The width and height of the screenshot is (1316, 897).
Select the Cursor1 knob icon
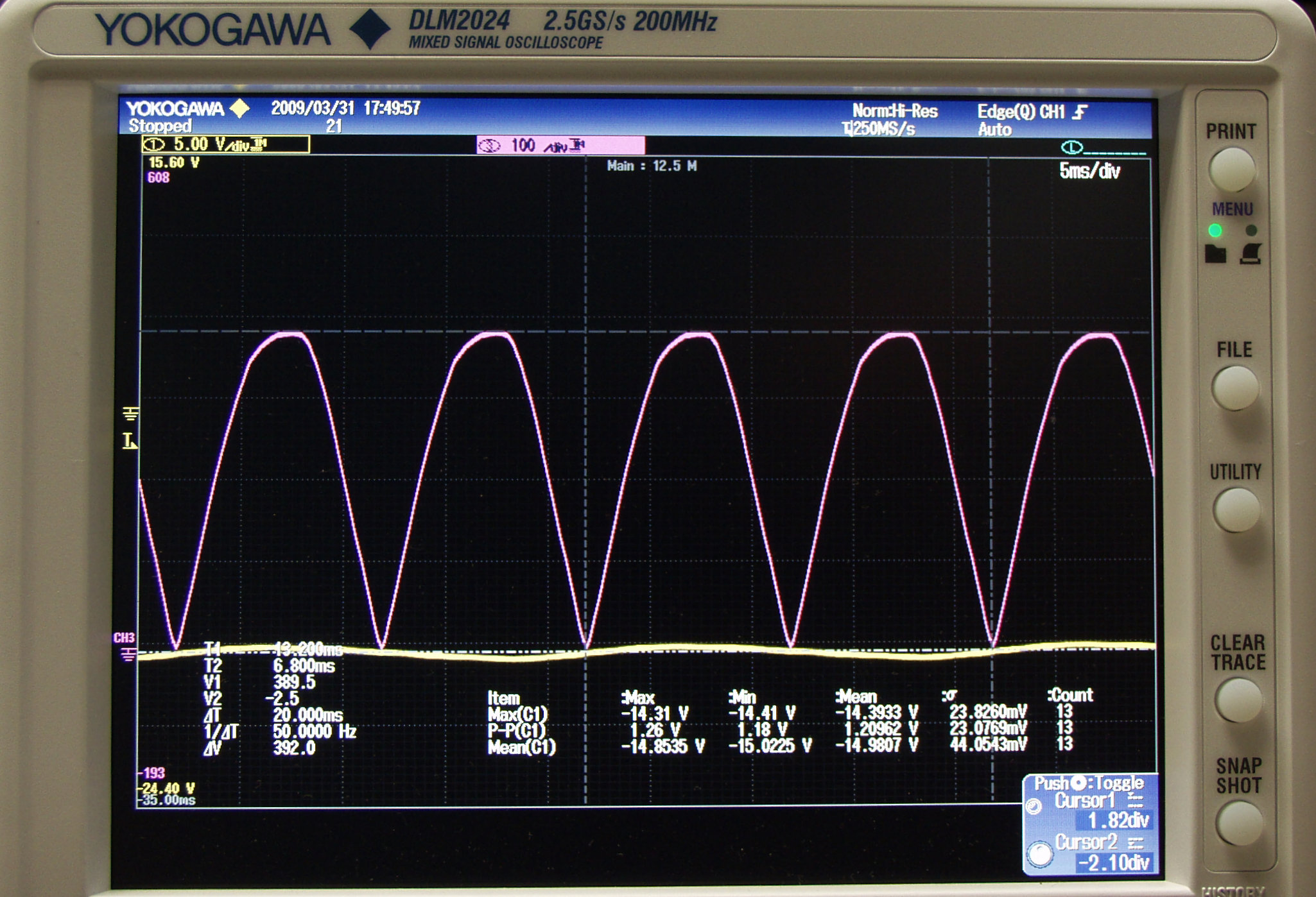[1034, 807]
